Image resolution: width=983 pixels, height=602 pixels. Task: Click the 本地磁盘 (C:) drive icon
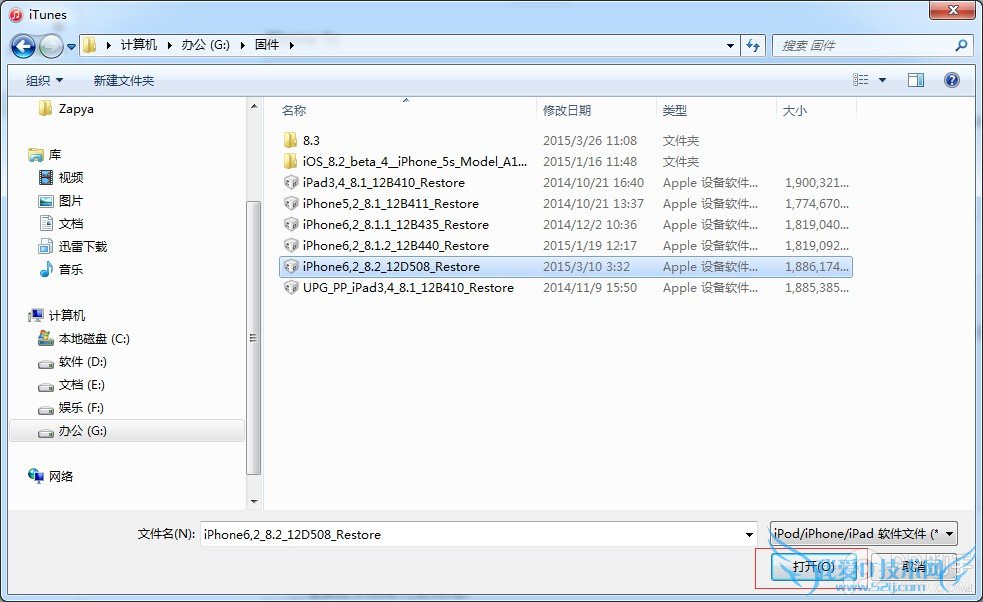pyautogui.click(x=46, y=338)
